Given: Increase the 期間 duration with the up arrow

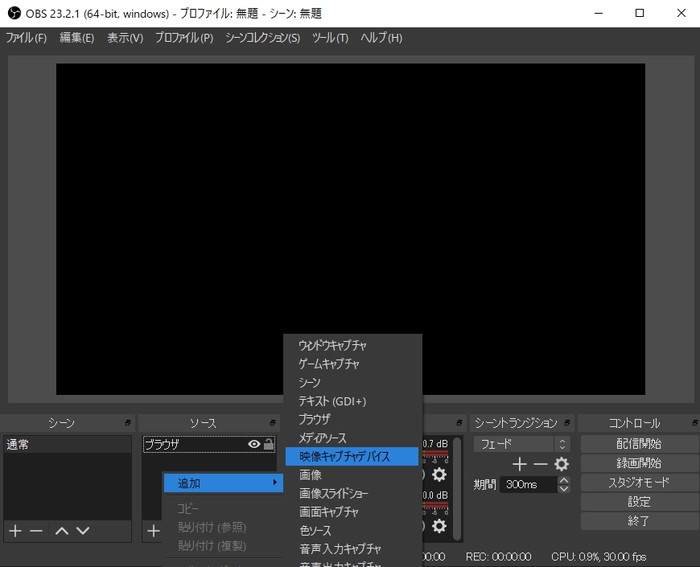Looking at the screenshot, I should pos(564,480).
